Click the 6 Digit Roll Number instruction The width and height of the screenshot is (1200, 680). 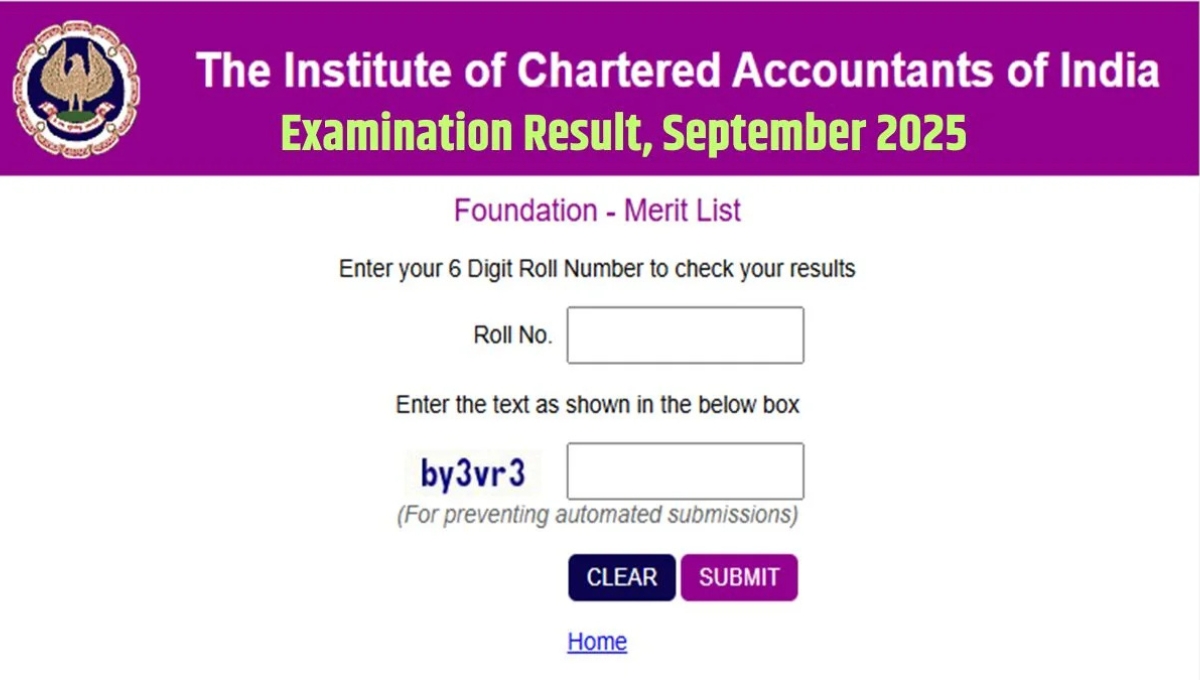597,268
